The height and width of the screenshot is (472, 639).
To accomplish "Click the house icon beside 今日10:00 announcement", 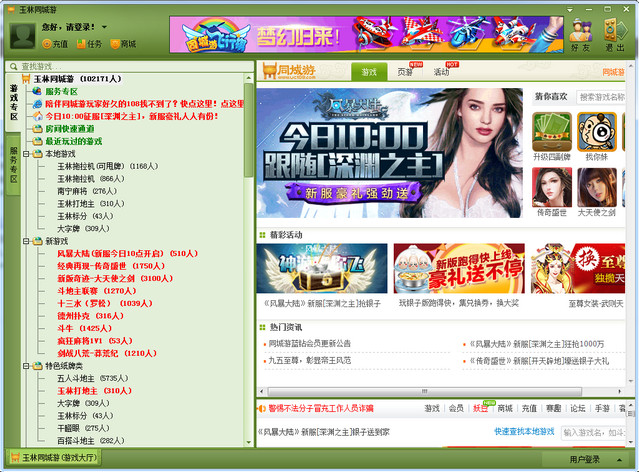I will point(37,116).
